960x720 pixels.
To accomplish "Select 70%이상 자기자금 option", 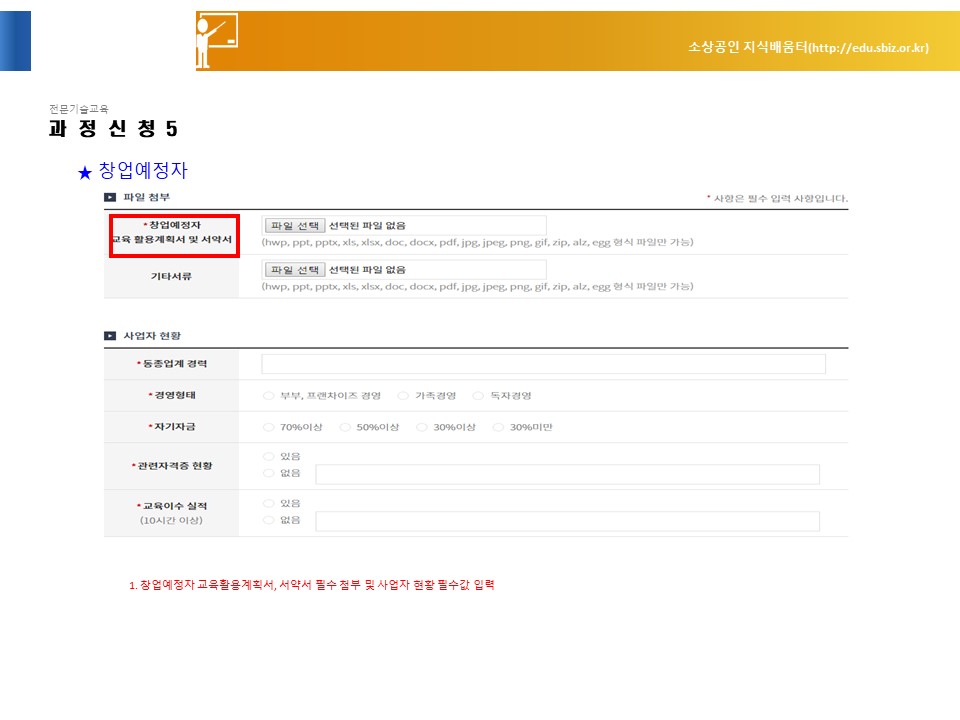I will (x=268, y=427).
